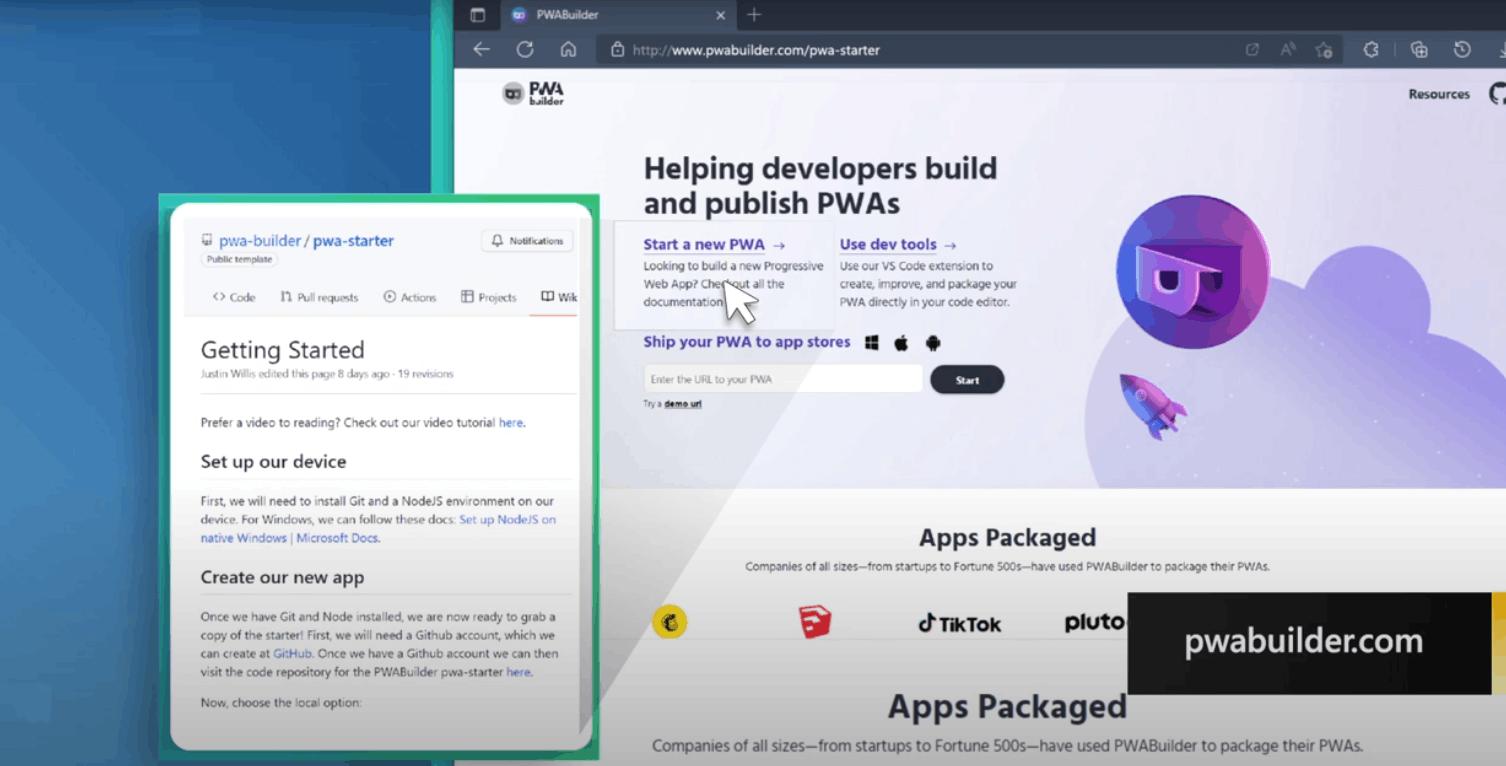The width and height of the screenshot is (1506, 766).
Task: Click the TikTok logo
Action: click(959, 623)
